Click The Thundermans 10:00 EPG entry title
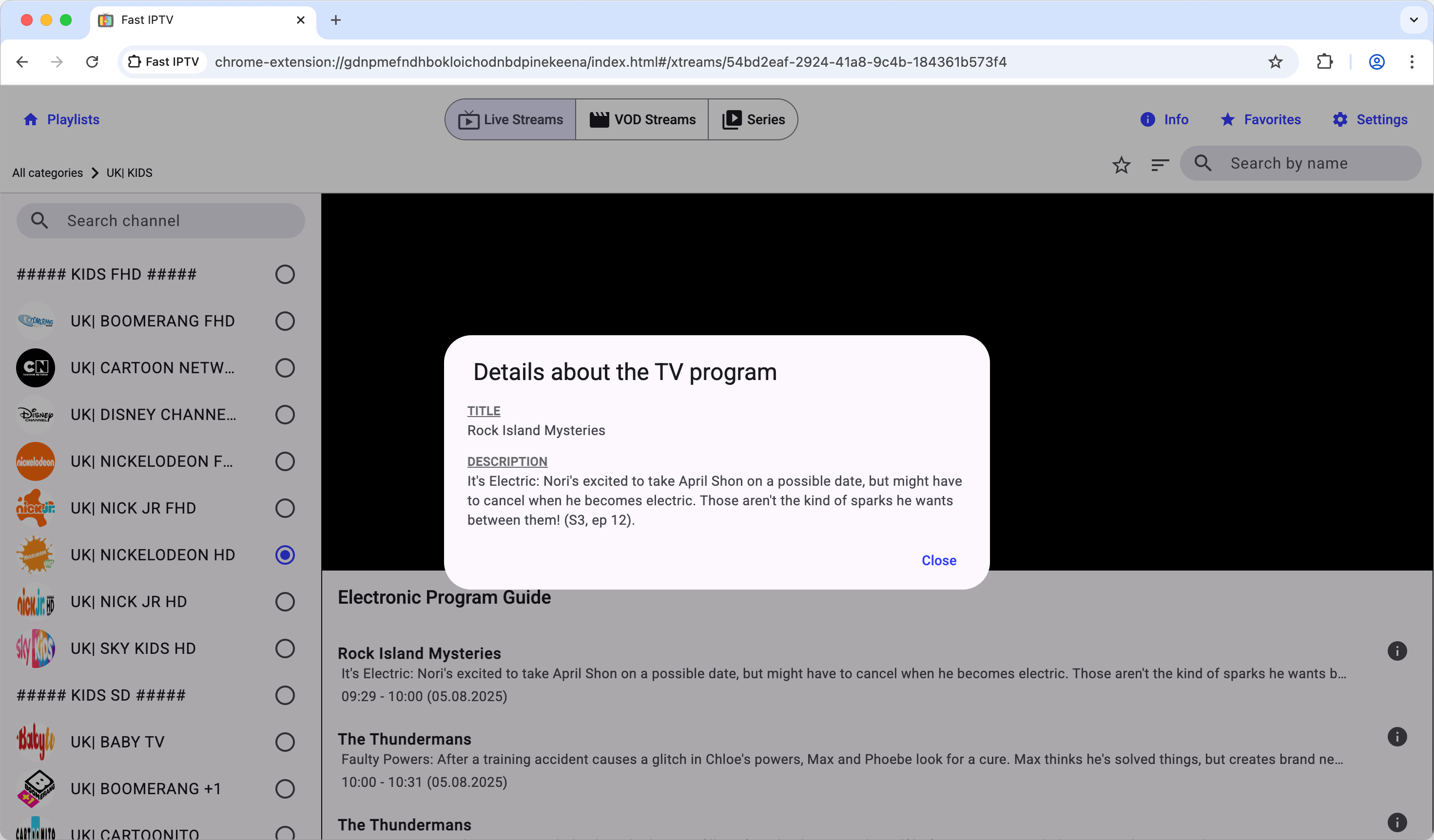 click(405, 739)
